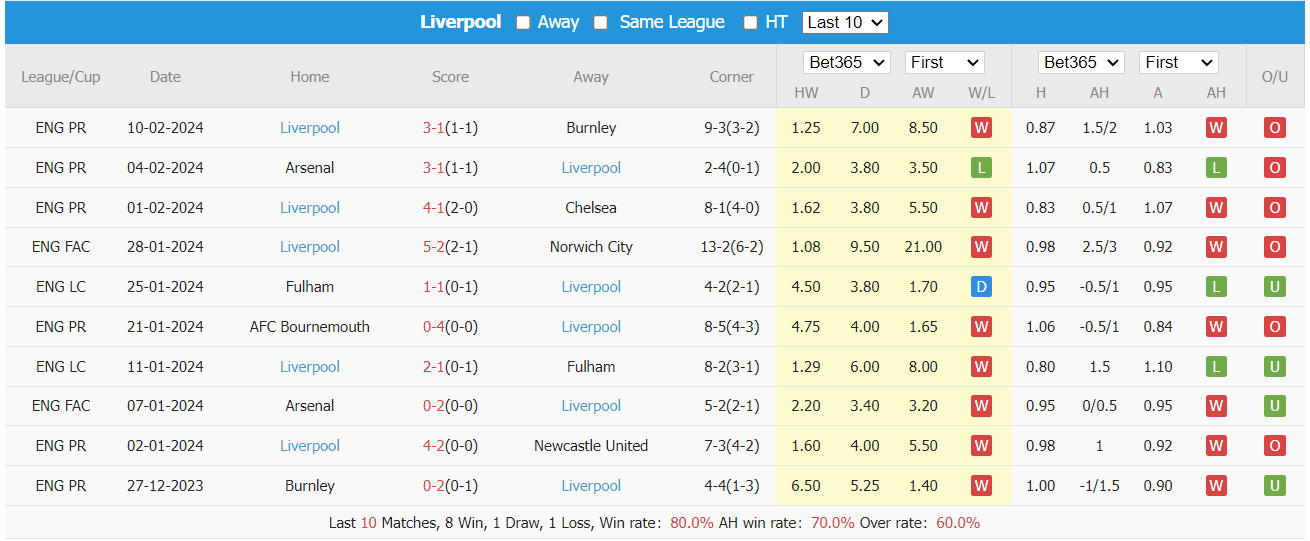
Task: Click the O/U column header
Action: pyautogui.click(x=1275, y=77)
